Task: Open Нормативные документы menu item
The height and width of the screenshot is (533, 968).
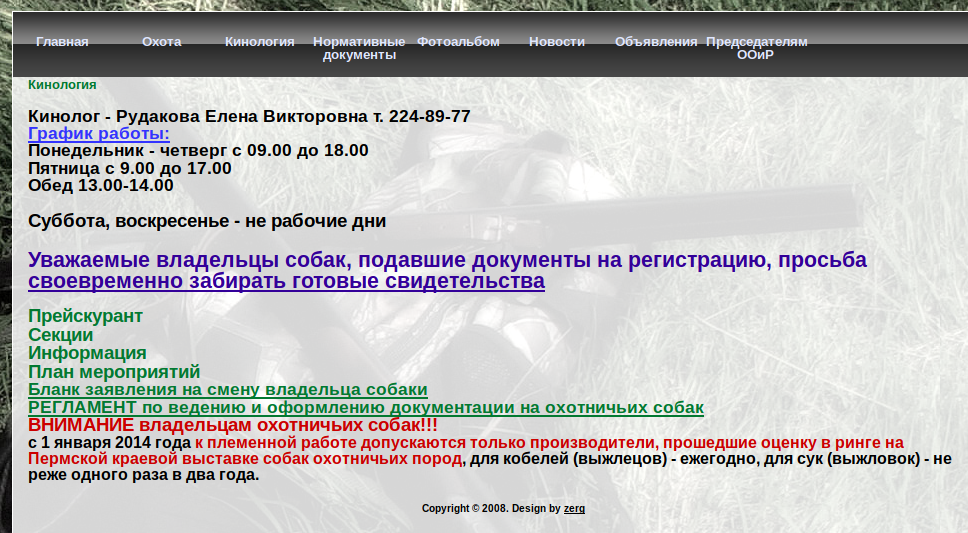Action: (x=359, y=48)
